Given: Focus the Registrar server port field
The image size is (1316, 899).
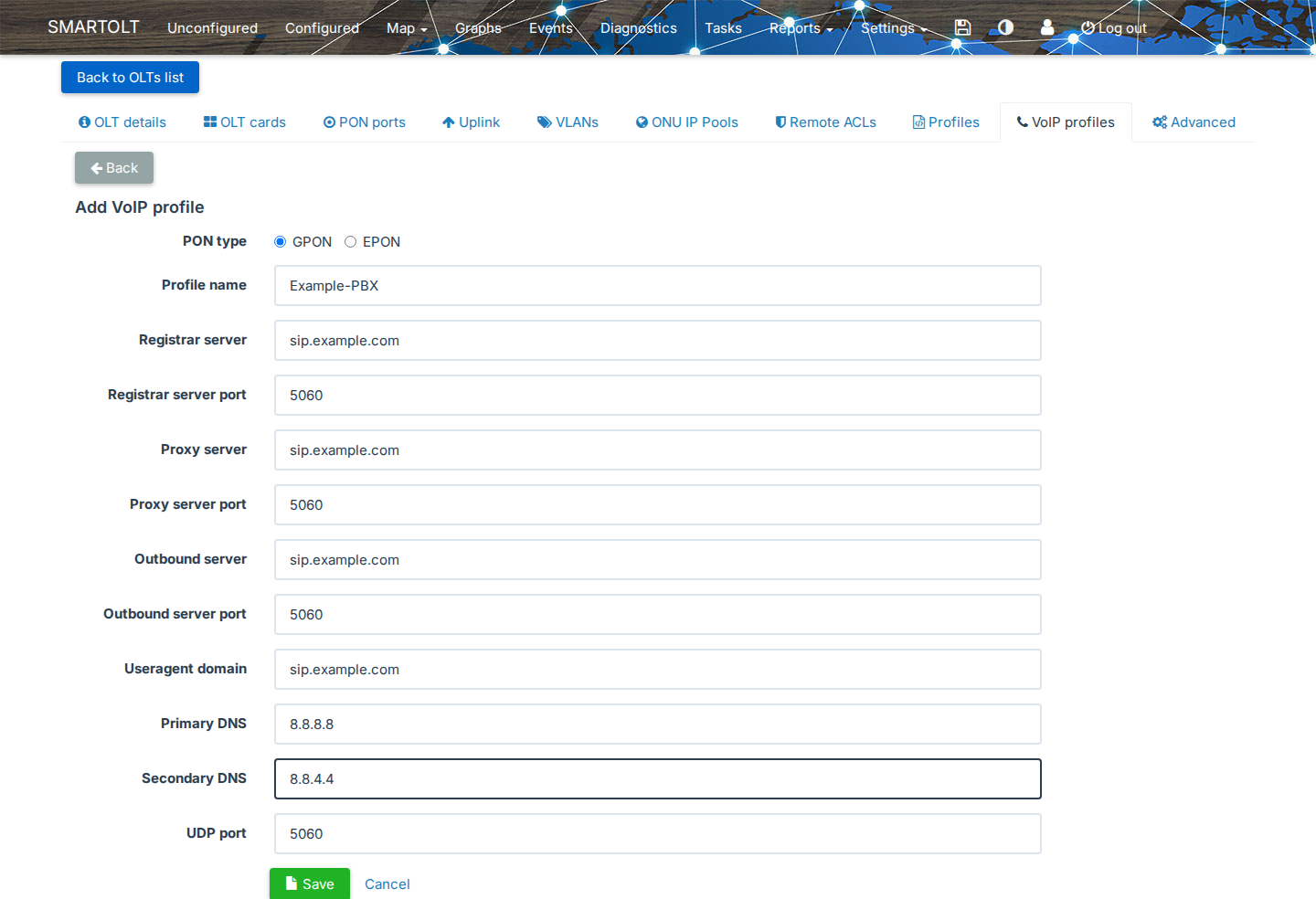Looking at the screenshot, I should 658,396.
